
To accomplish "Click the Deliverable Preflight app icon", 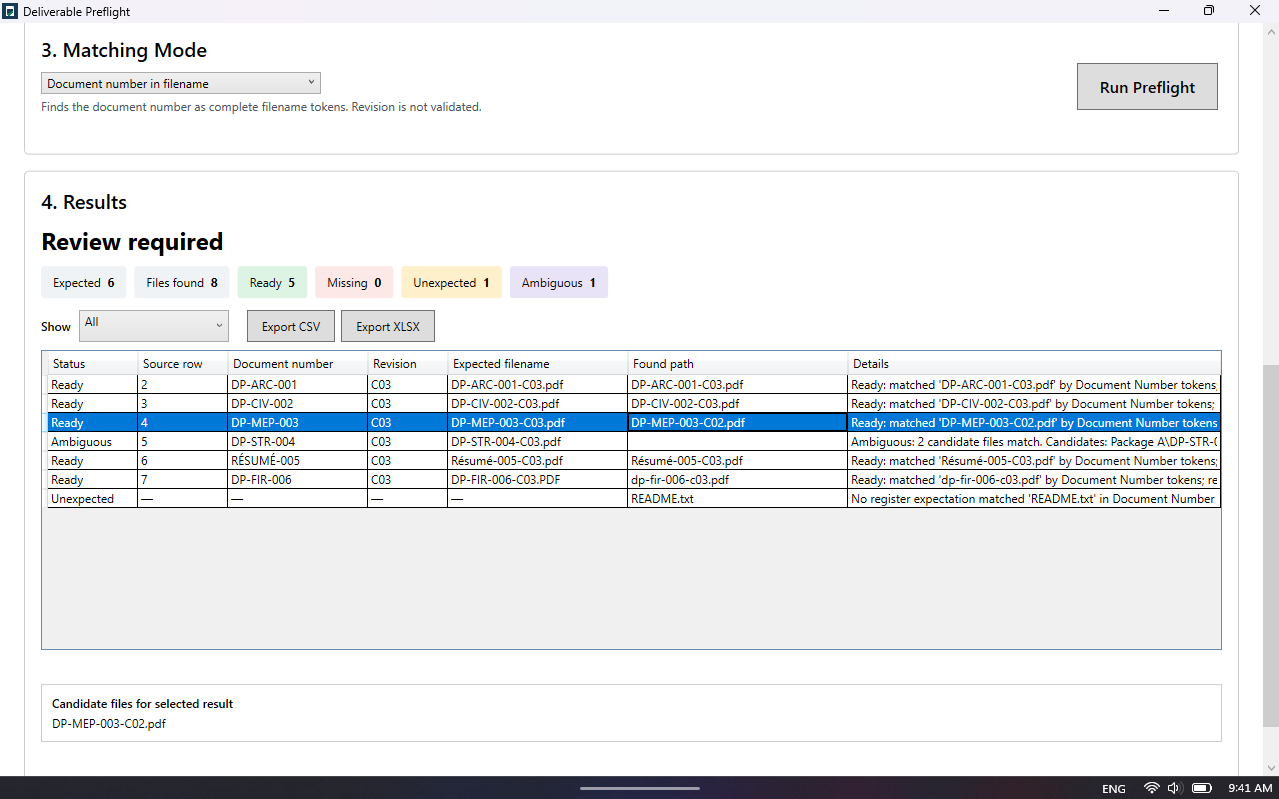I will [x=10, y=11].
